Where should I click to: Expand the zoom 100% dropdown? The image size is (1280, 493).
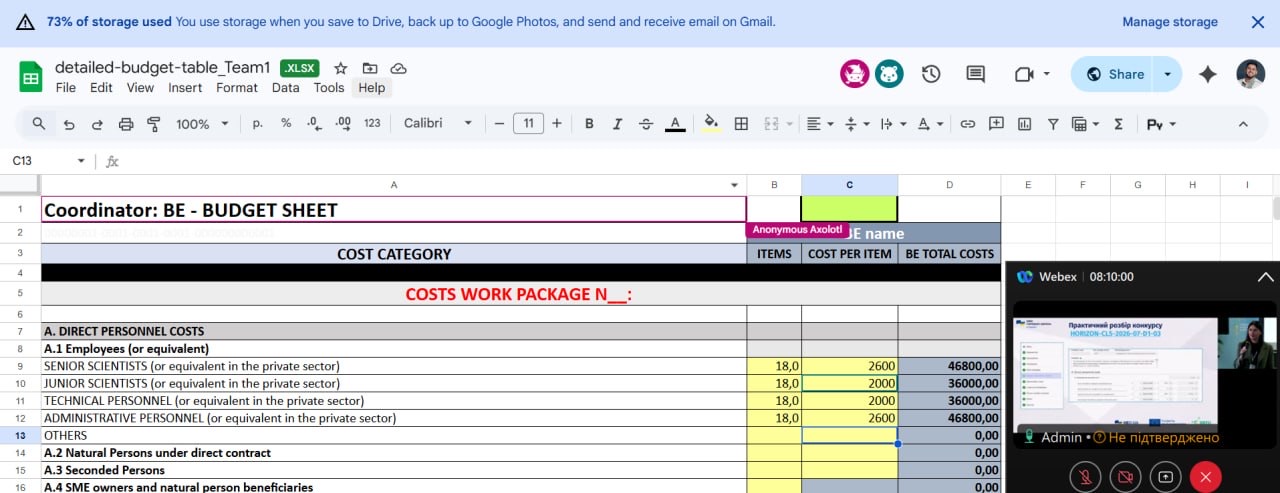tap(202, 124)
